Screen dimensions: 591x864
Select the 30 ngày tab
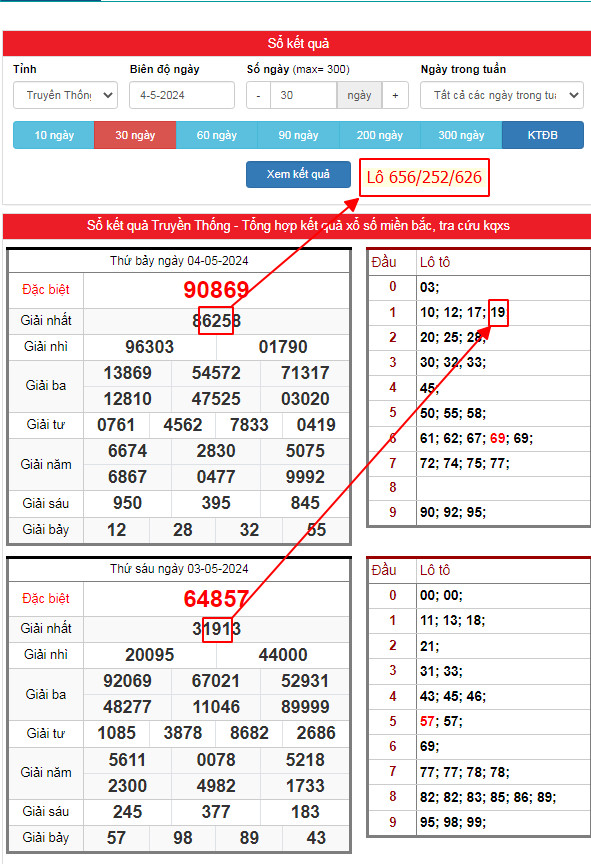pyautogui.click(x=135, y=135)
